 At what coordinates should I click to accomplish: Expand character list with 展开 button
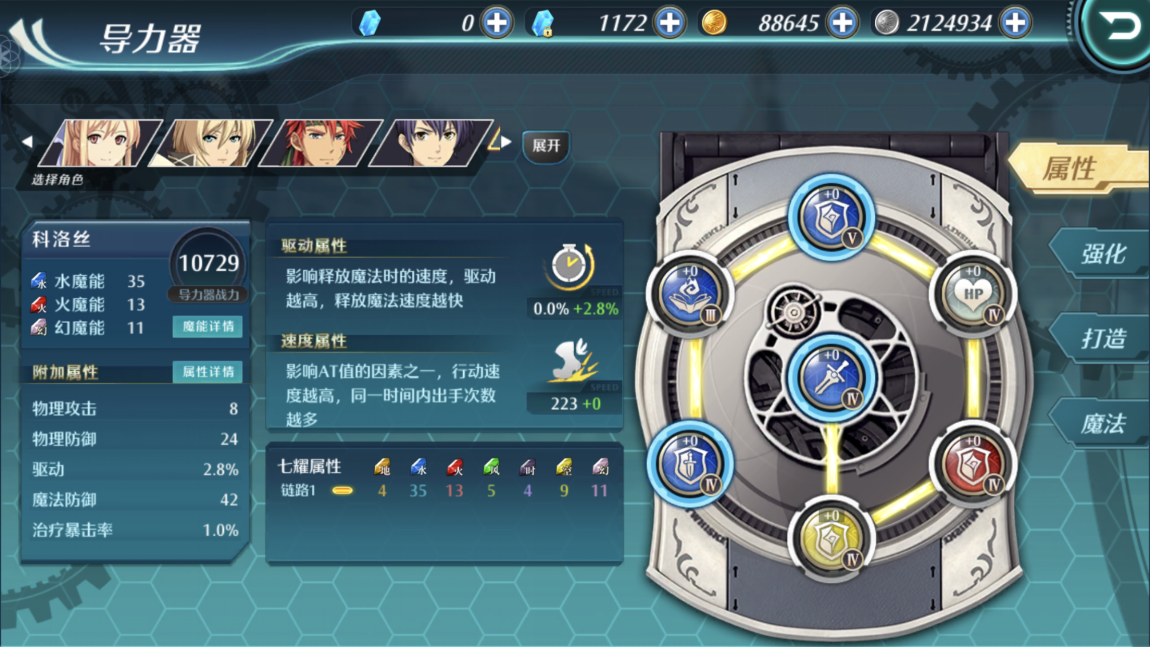(546, 146)
